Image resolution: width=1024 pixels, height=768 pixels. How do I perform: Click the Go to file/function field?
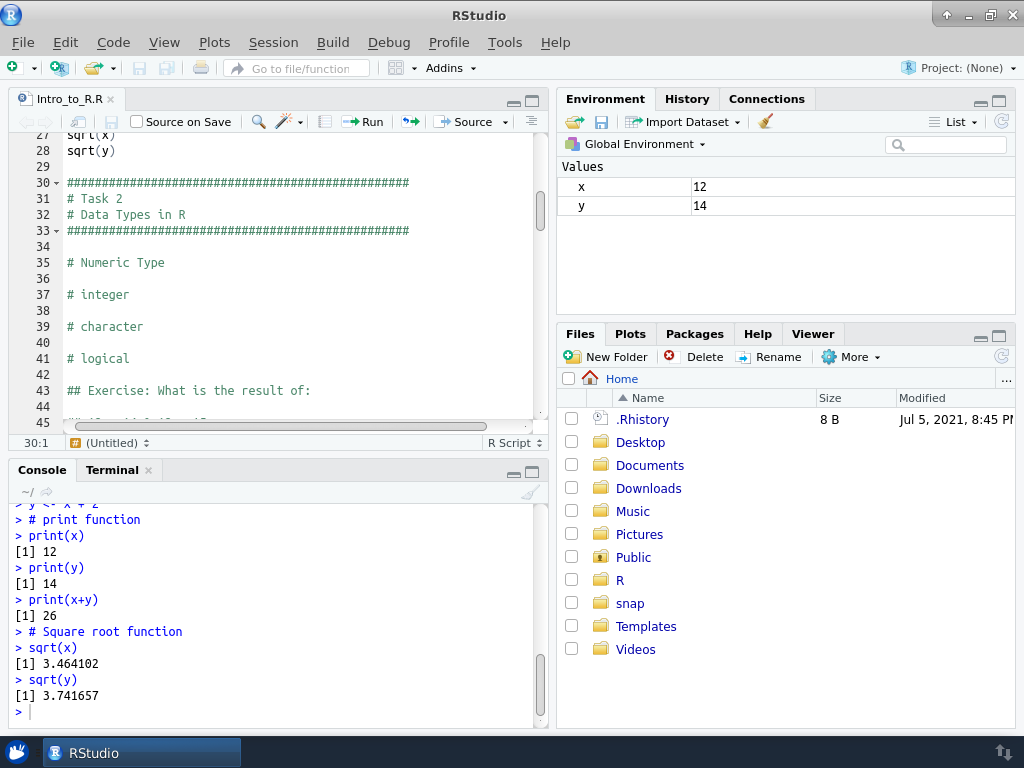(x=300, y=68)
